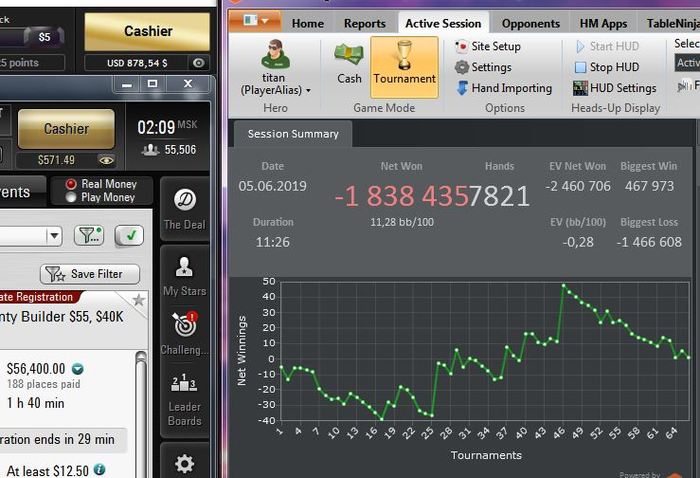Toggle balance visibility eye under $571.49
700x478 pixels.
[x=106, y=160]
